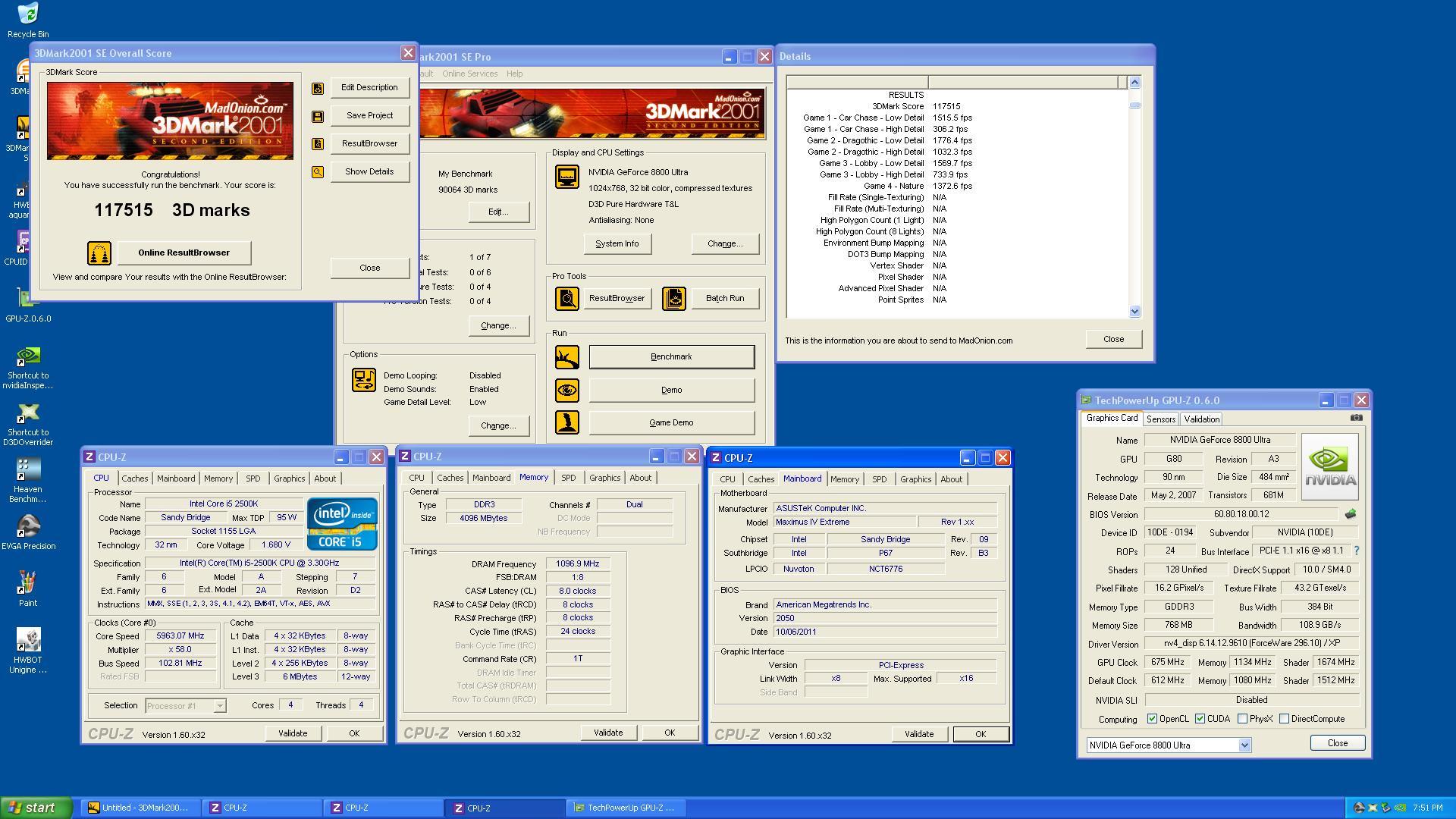Toggle the CUDA checkbox in GPU-Z
The height and width of the screenshot is (819, 1456).
1200,719
